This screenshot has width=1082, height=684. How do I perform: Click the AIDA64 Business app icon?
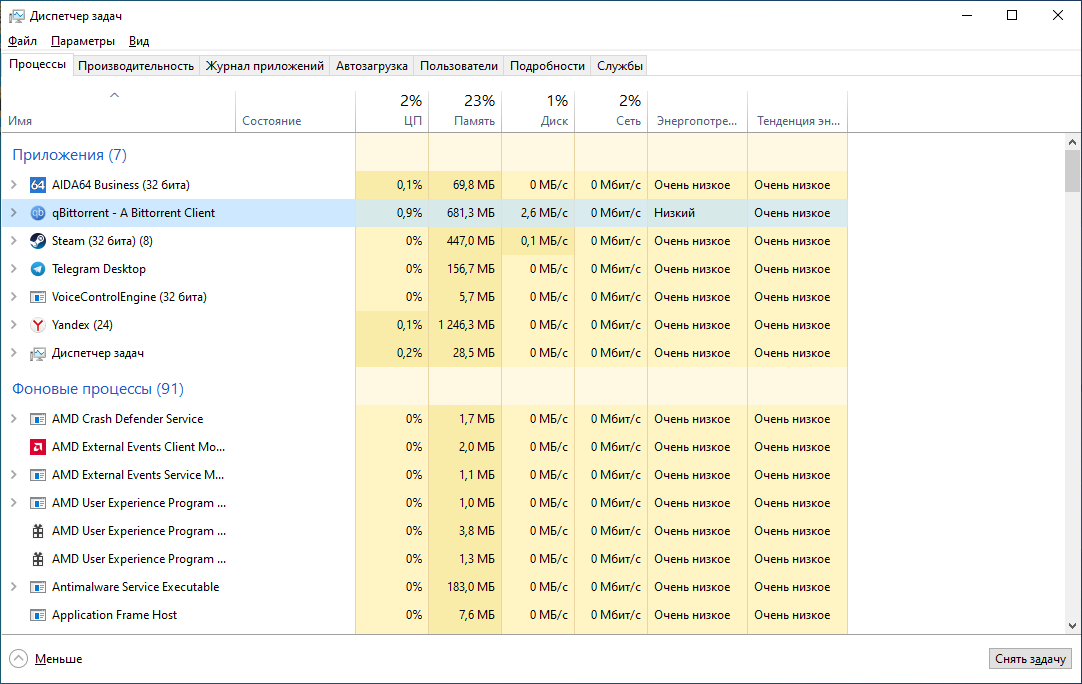[38, 185]
